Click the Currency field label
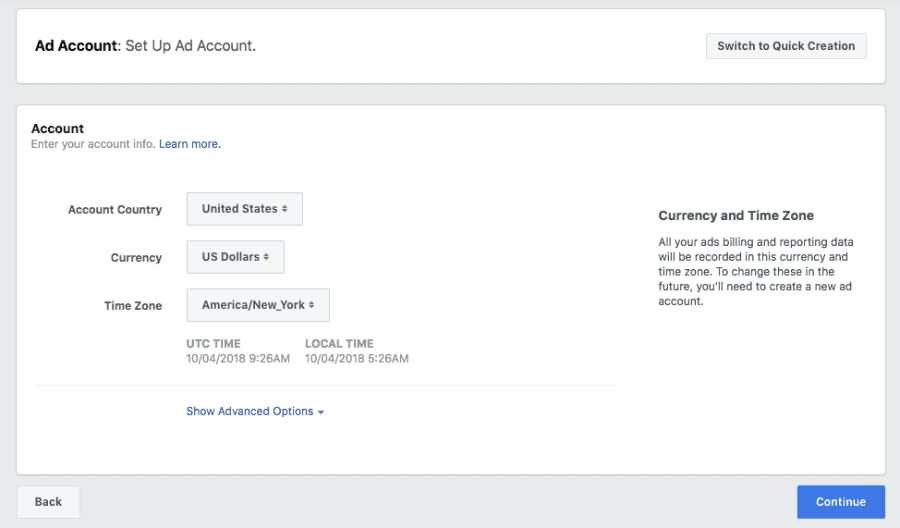The width and height of the screenshot is (900, 528). tap(136, 258)
